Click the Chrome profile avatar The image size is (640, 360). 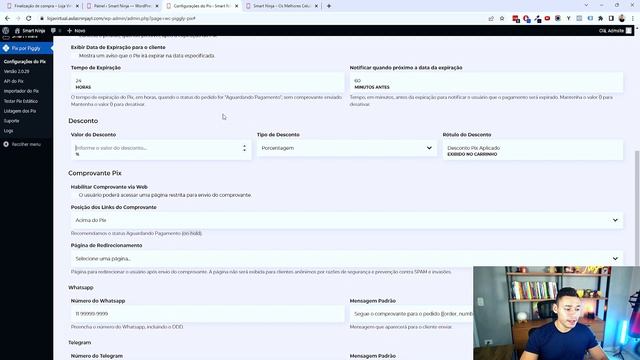(622, 18)
